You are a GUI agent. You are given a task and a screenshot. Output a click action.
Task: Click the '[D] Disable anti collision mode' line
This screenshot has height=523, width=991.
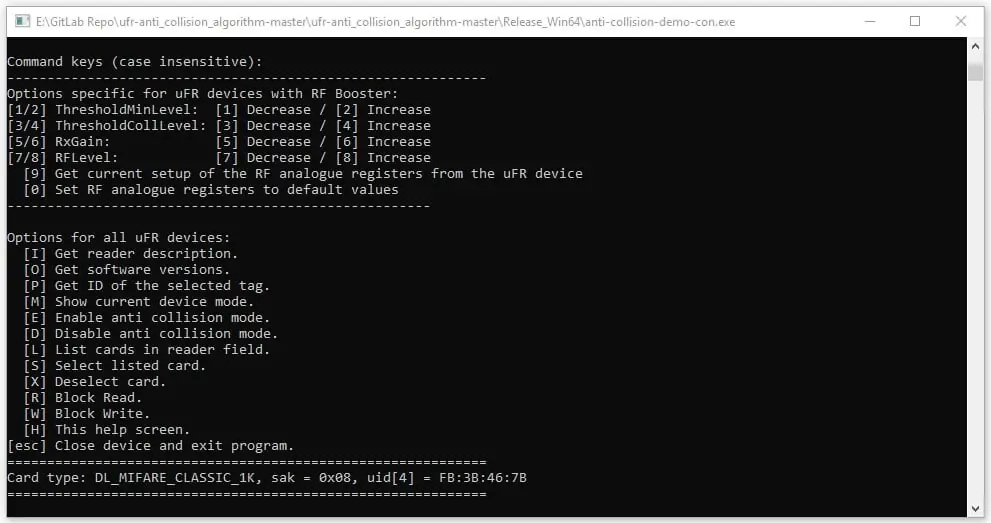coord(150,334)
